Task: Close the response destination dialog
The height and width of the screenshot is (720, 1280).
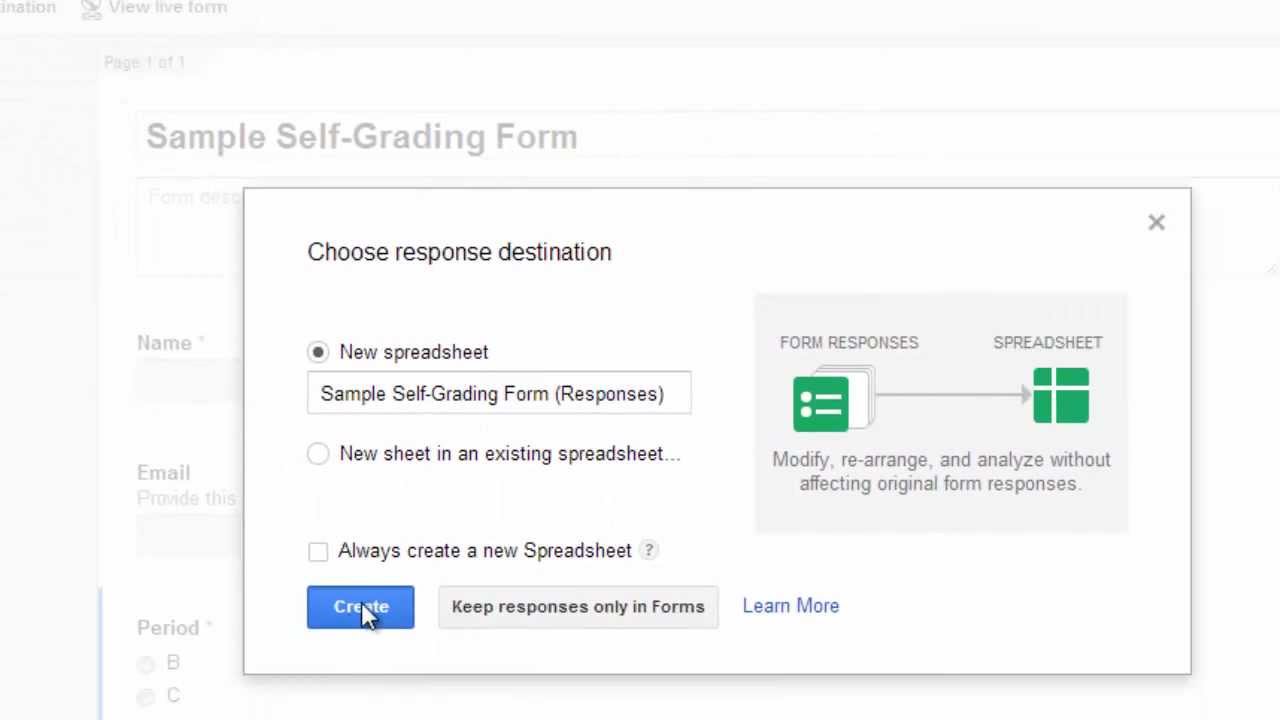Action: point(1156,222)
